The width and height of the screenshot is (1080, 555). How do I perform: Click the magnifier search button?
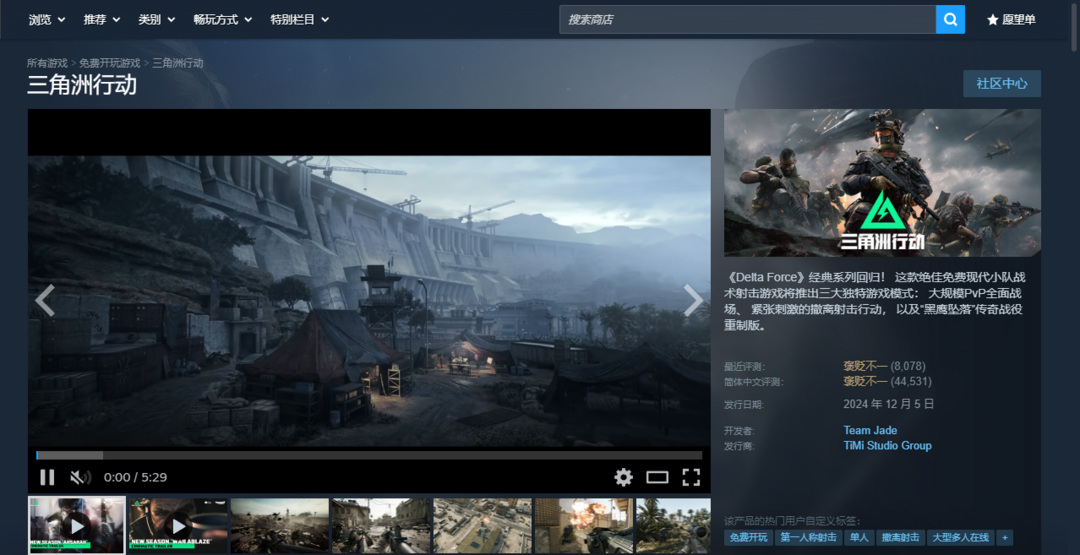tap(950, 19)
